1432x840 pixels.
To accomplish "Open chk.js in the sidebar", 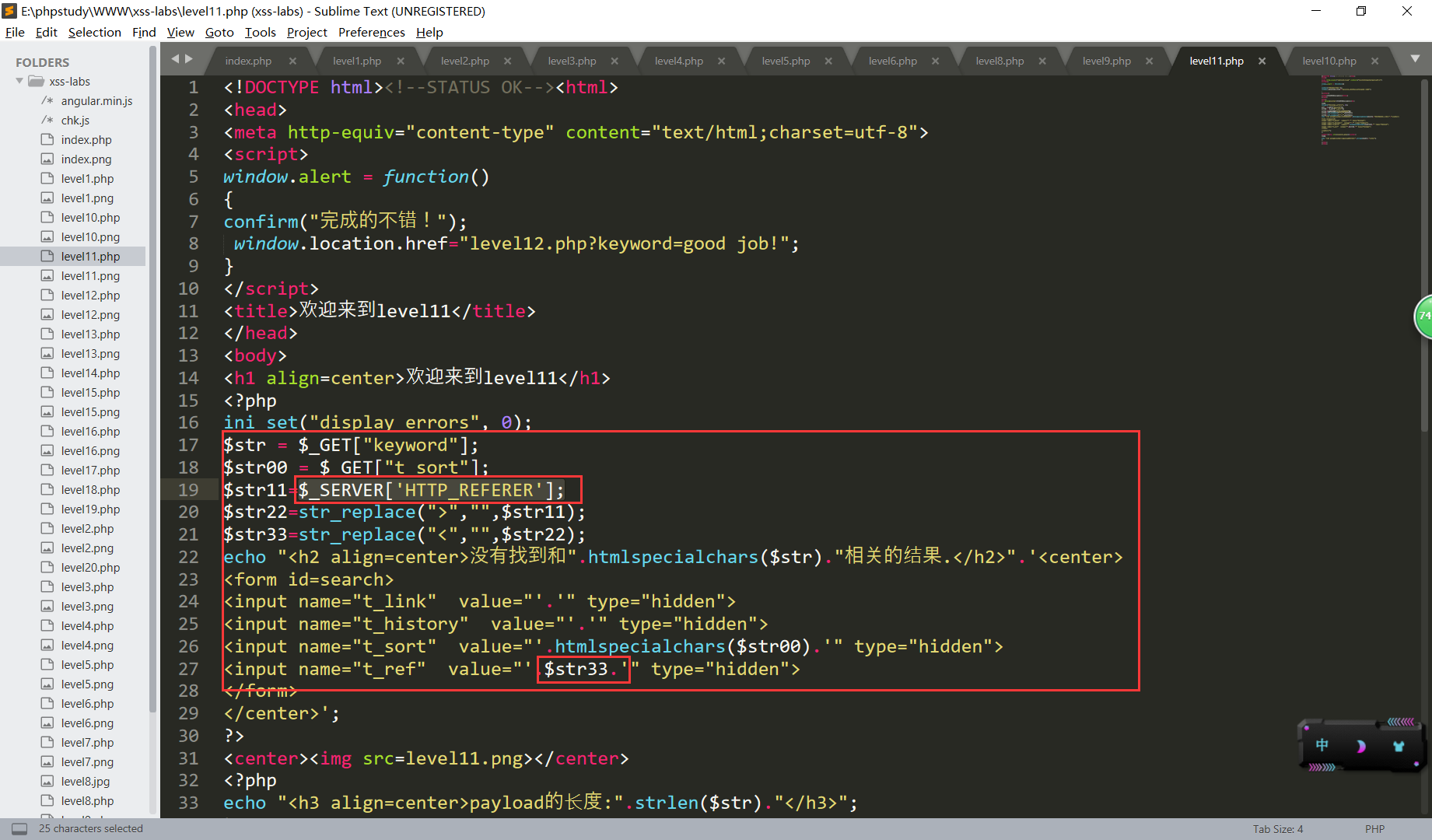I will point(75,121).
